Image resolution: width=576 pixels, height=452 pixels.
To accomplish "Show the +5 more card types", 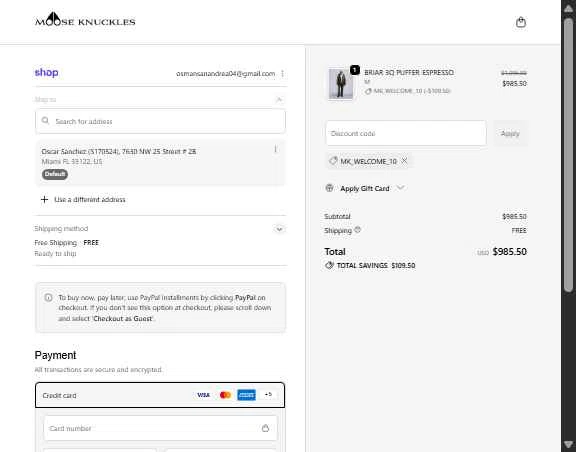I will pos(268,395).
